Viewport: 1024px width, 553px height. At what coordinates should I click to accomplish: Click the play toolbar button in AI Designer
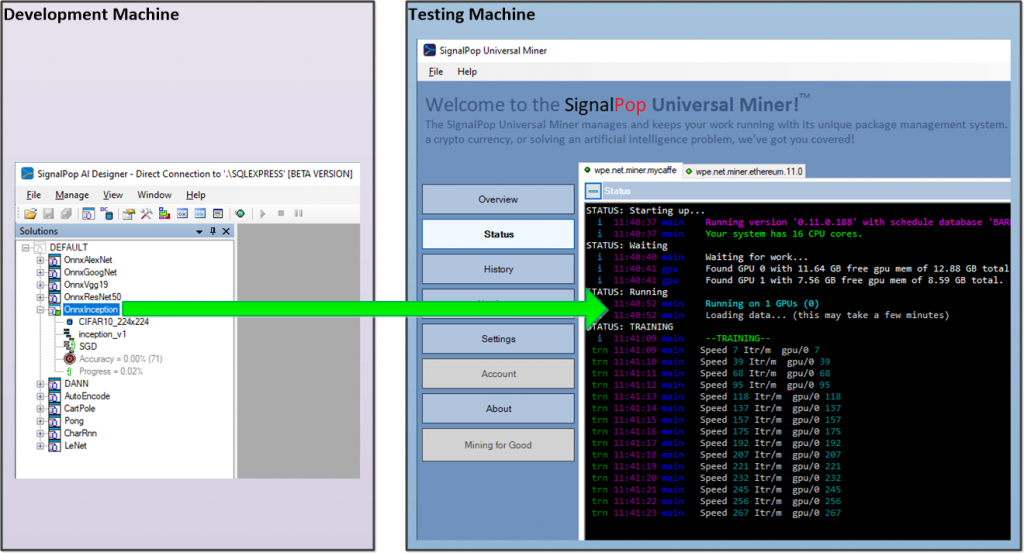pos(263,213)
